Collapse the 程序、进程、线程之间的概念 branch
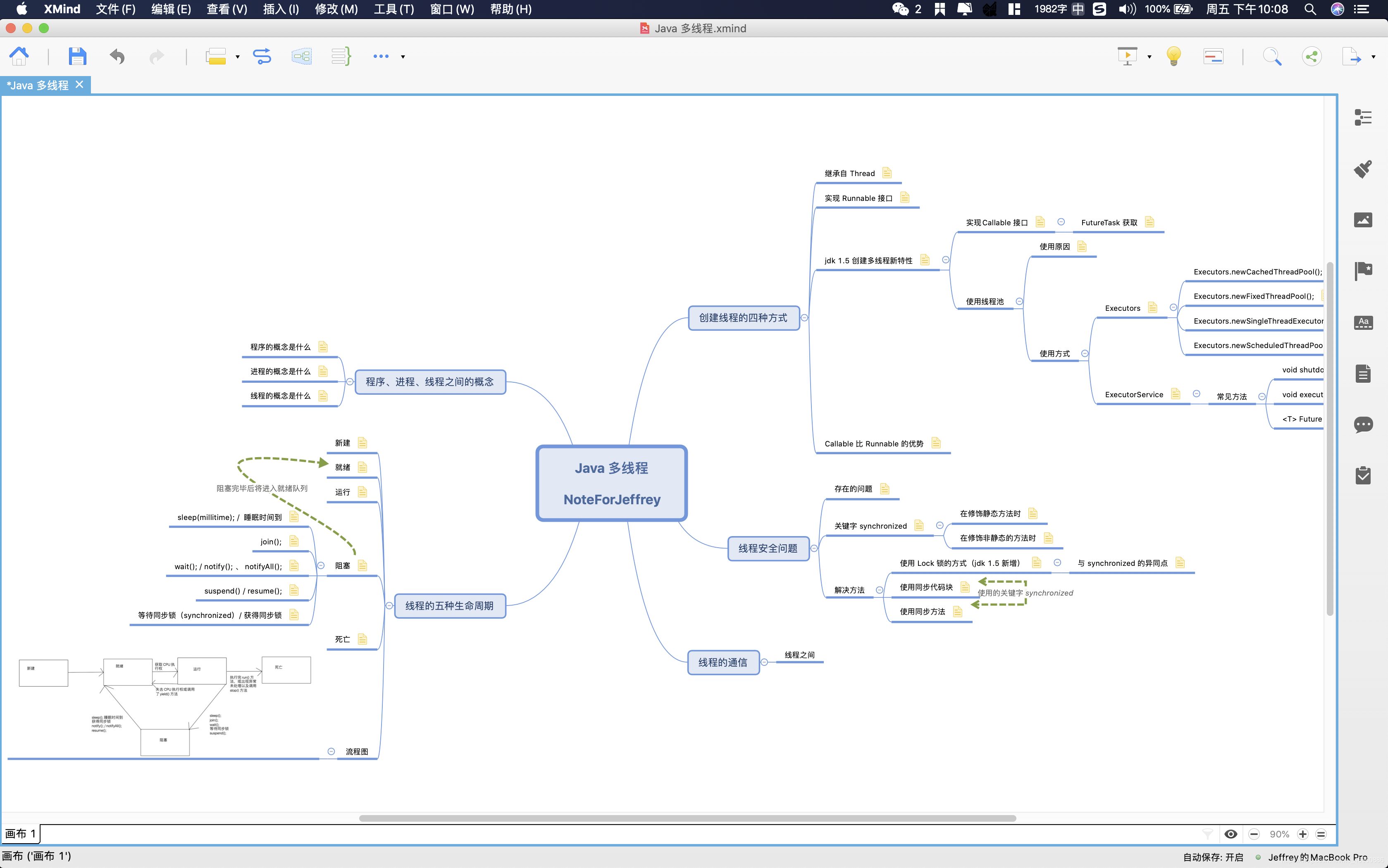 click(x=350, y=382)
